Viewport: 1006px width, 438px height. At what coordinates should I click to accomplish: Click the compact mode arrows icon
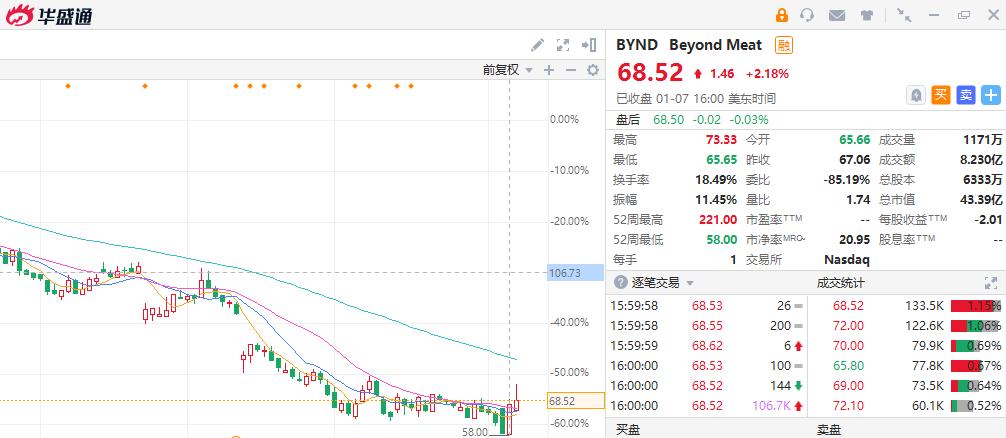click(904, 15)
